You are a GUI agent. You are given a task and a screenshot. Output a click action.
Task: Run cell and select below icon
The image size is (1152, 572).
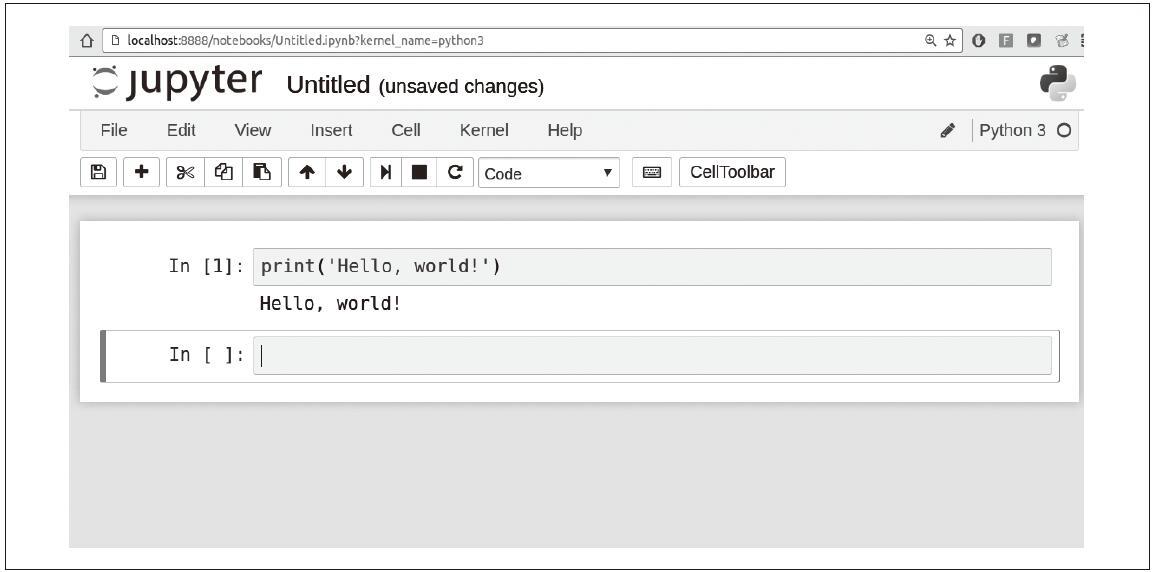tap(386, 172)
